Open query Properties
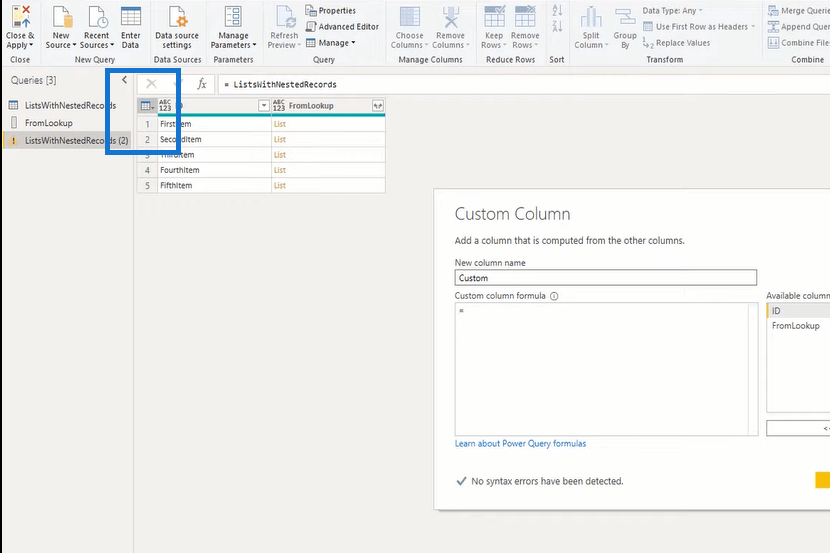The width and height of the screenshot is (830, 553). pyautogui.click(x=331, y=11)
